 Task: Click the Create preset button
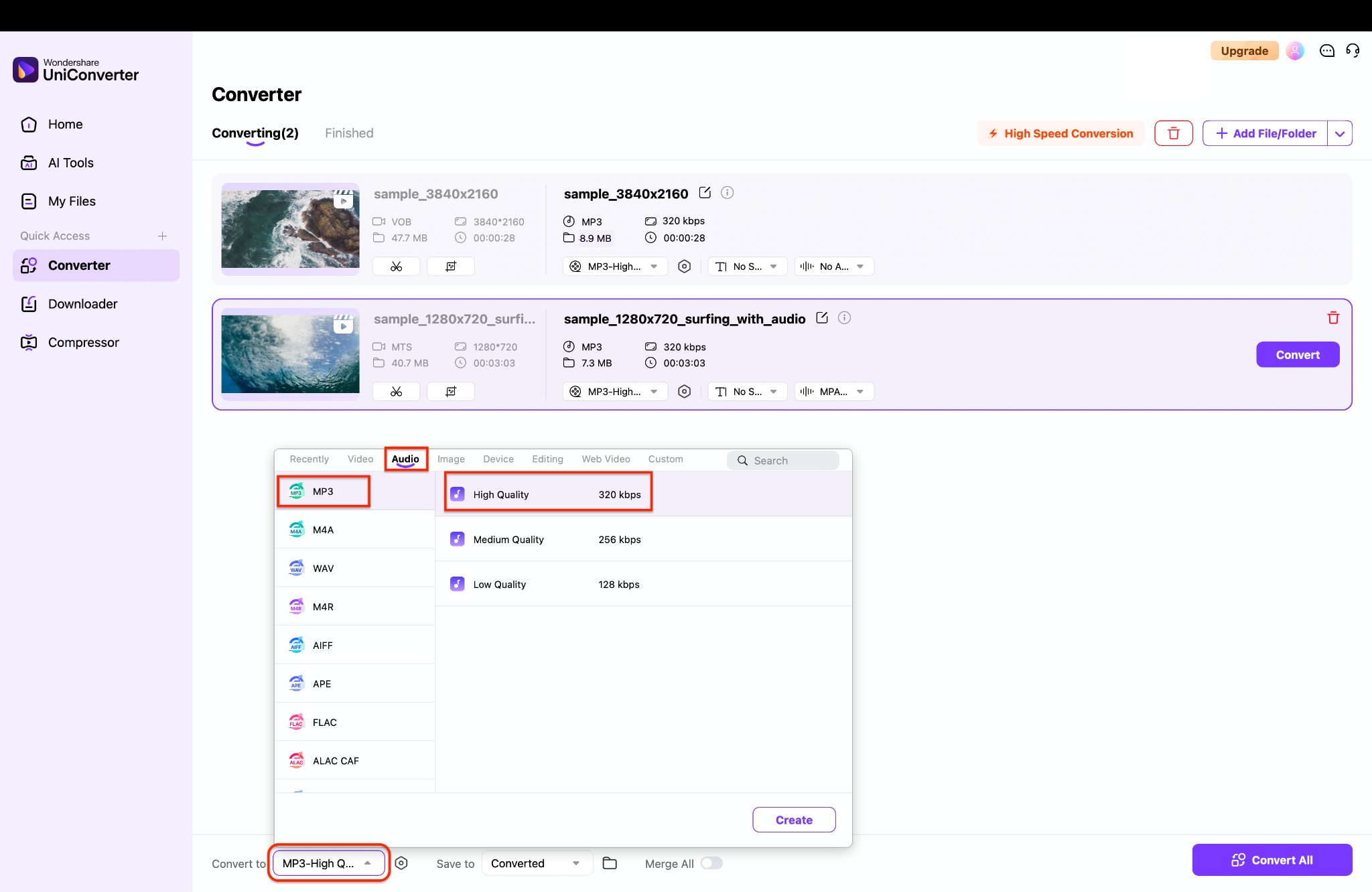(x=793, y=819)
